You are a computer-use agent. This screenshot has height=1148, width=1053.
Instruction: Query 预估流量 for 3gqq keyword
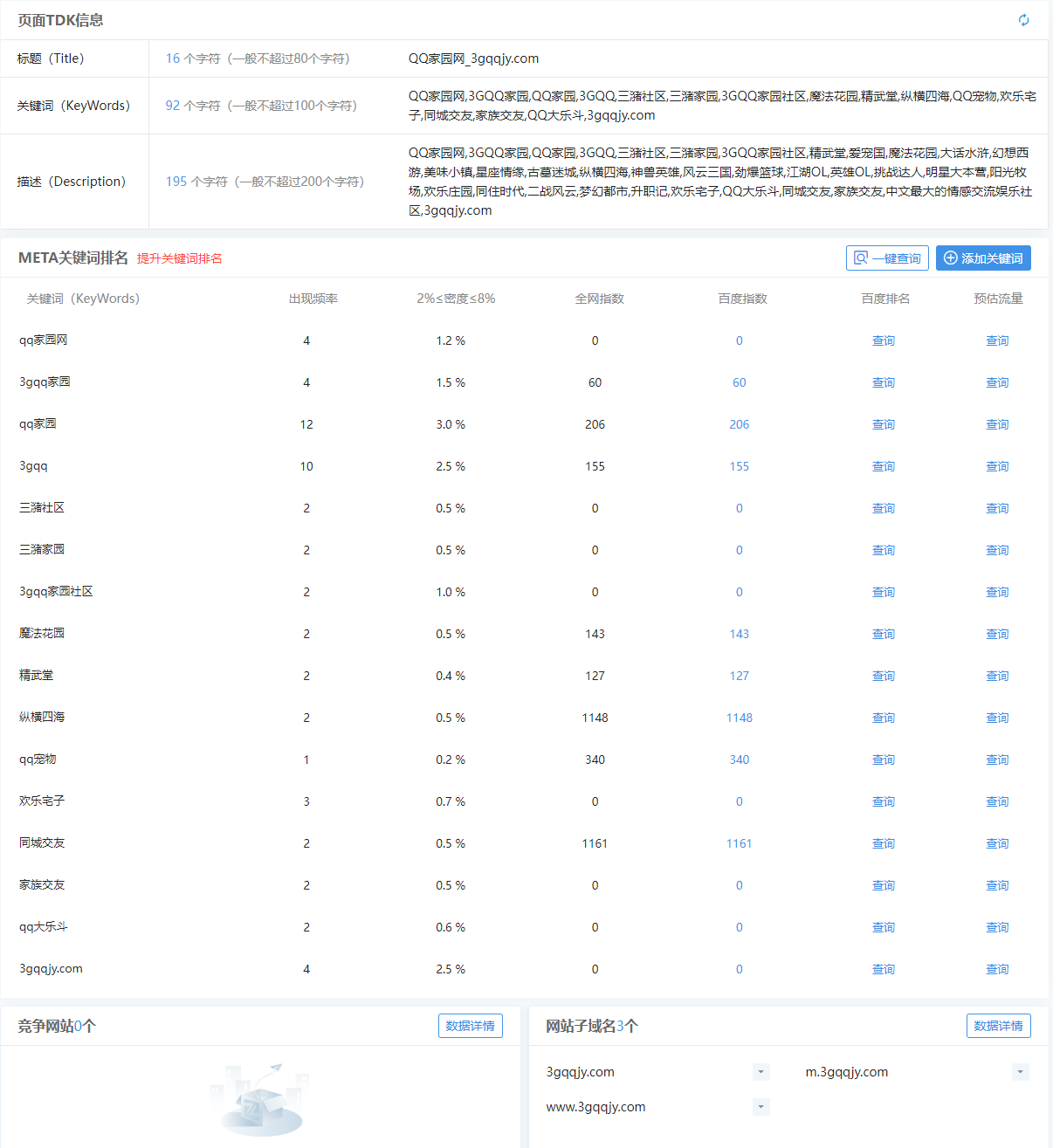click(x=997, y=466)
